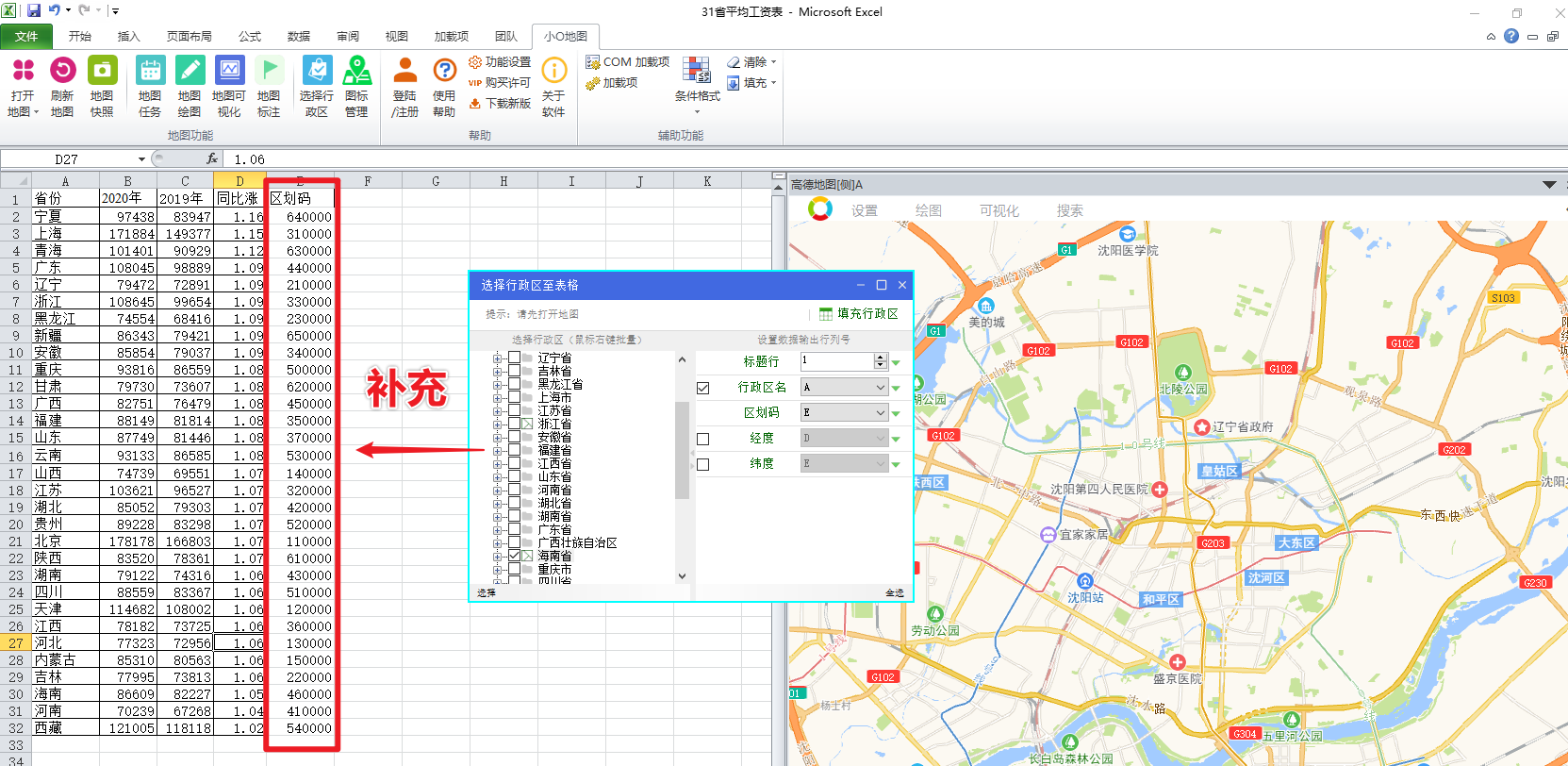Screen dimensions: 1568x766
Task: Enable the 纬度 (latitude) checkbox
Action: pos(703,464)
